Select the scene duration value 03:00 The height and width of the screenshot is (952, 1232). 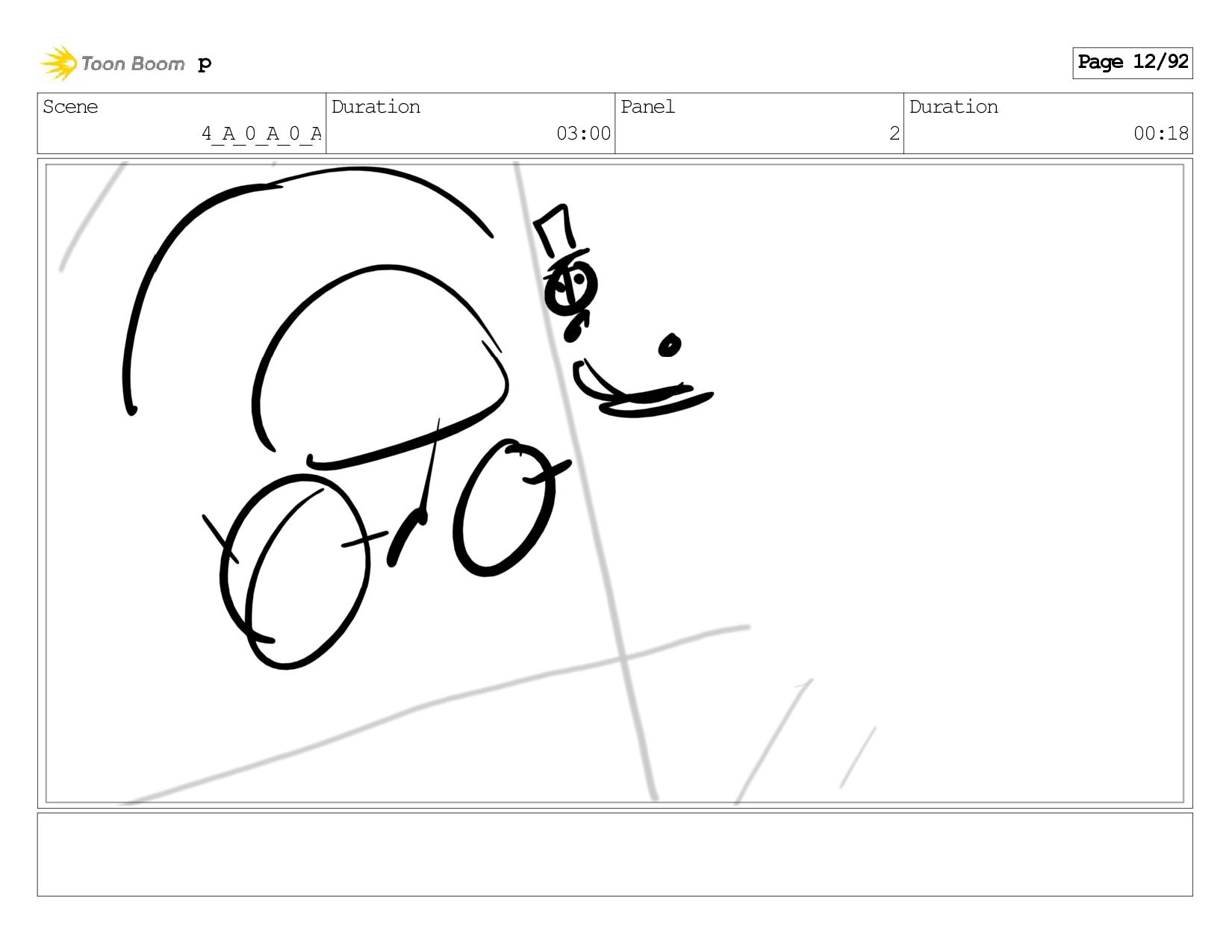tap(583, 134)
